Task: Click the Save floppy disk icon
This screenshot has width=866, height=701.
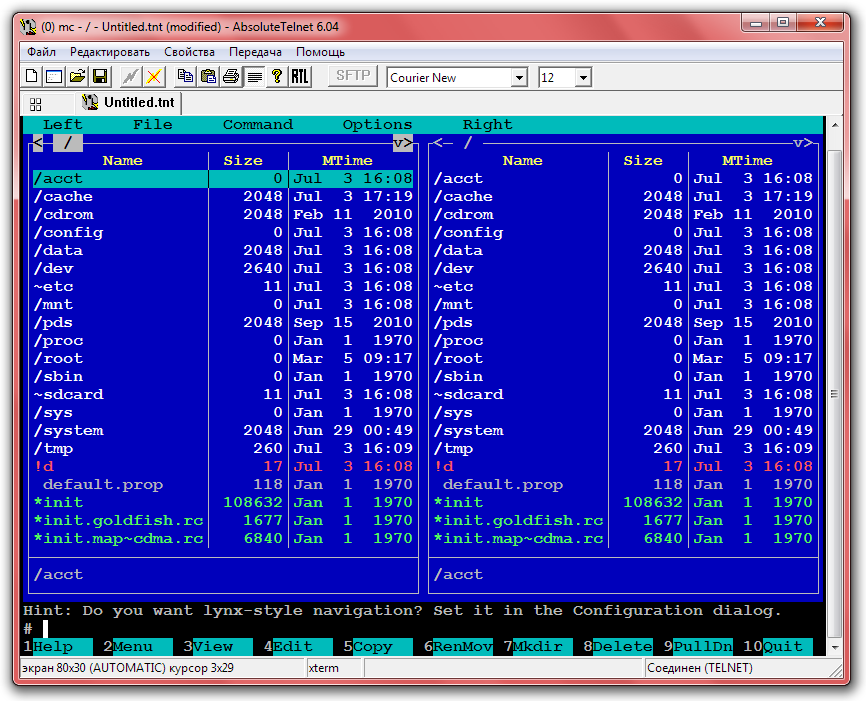Action: 100,76
